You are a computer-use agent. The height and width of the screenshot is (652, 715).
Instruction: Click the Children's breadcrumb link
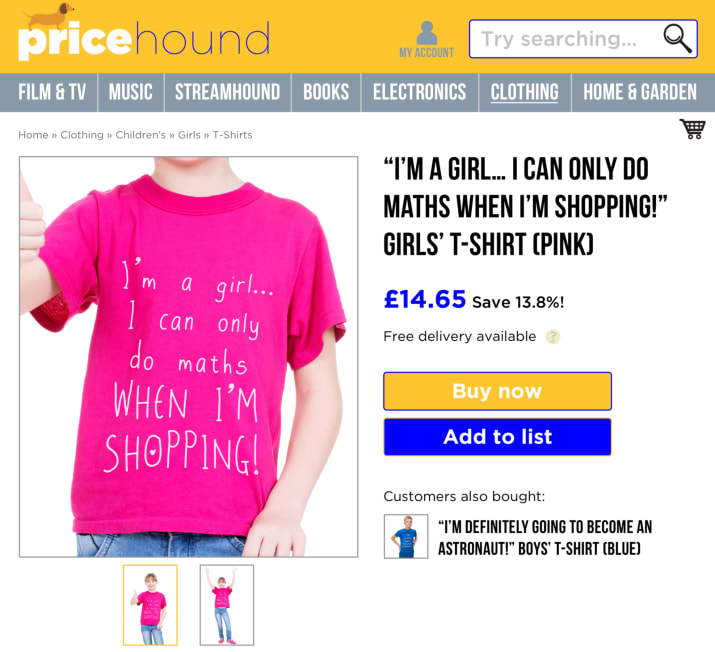(140, 135)
